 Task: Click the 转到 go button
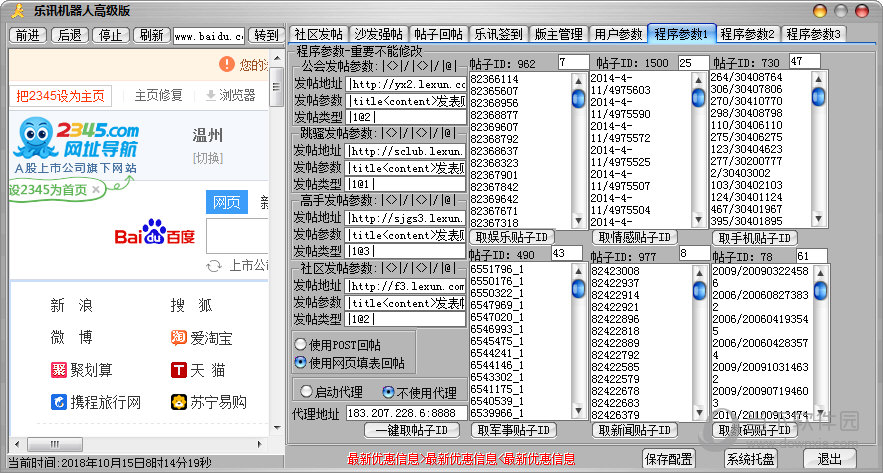(266, 35)
